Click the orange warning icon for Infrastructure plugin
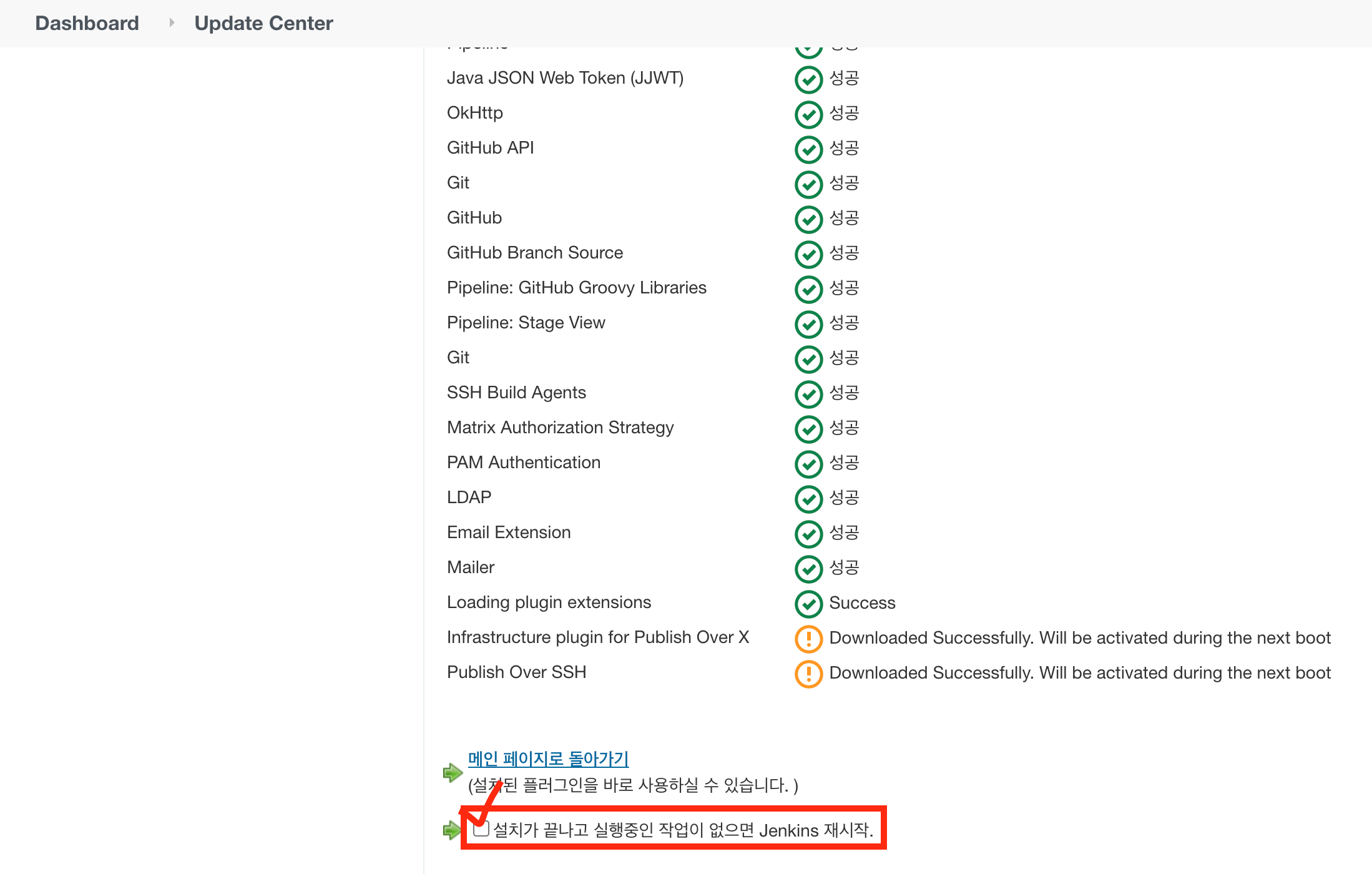The height and width of the screenshot is (874, 1372). click(x=808, y=639)
